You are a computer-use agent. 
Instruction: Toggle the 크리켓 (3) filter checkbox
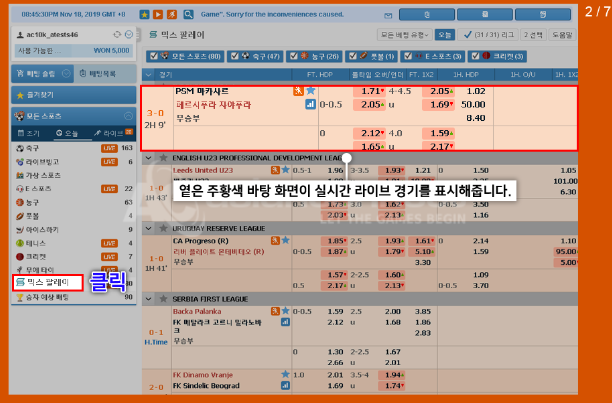475,56
